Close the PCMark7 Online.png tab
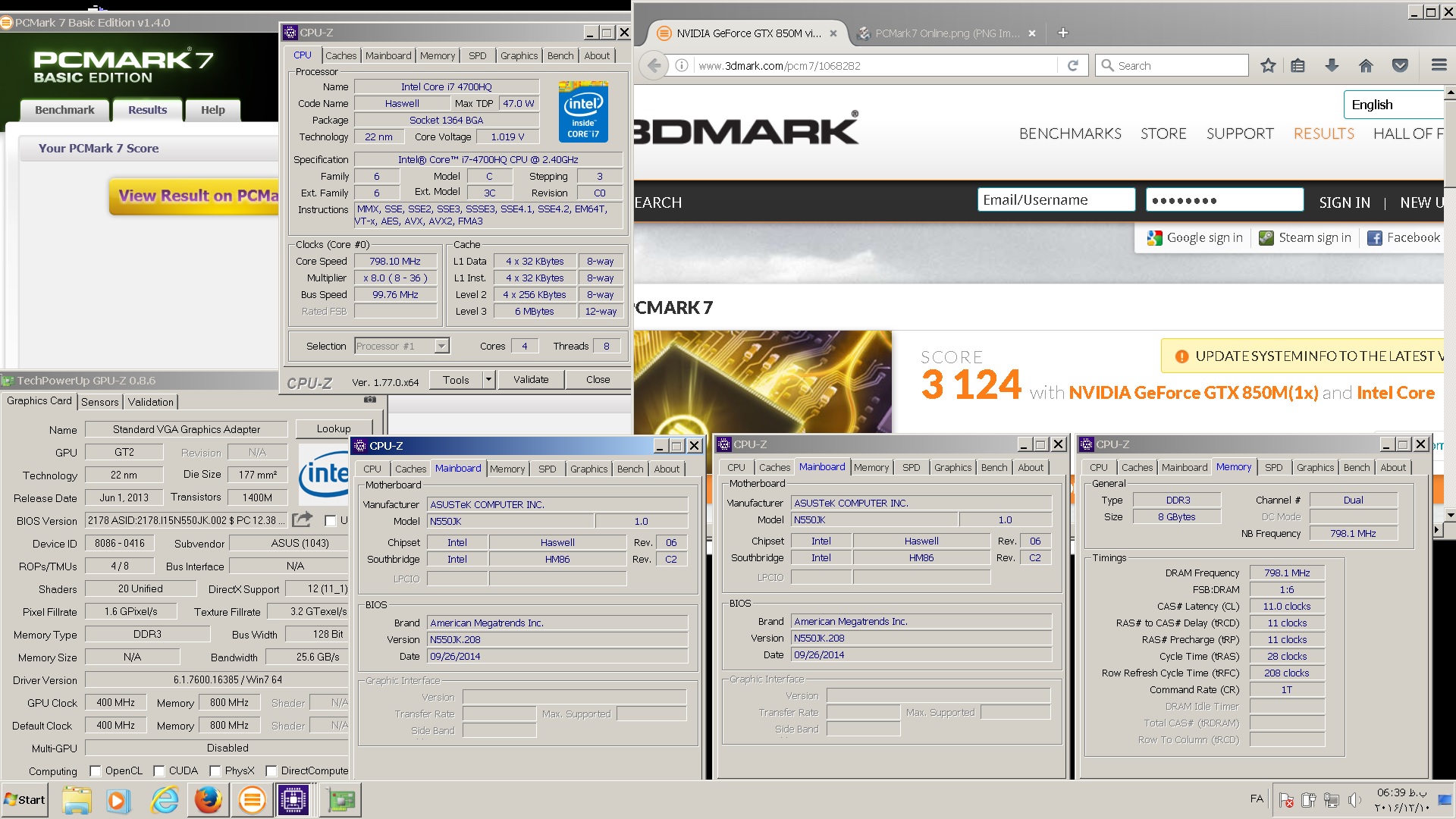The image size is (1456, 819). click(x=1031, y=33)
